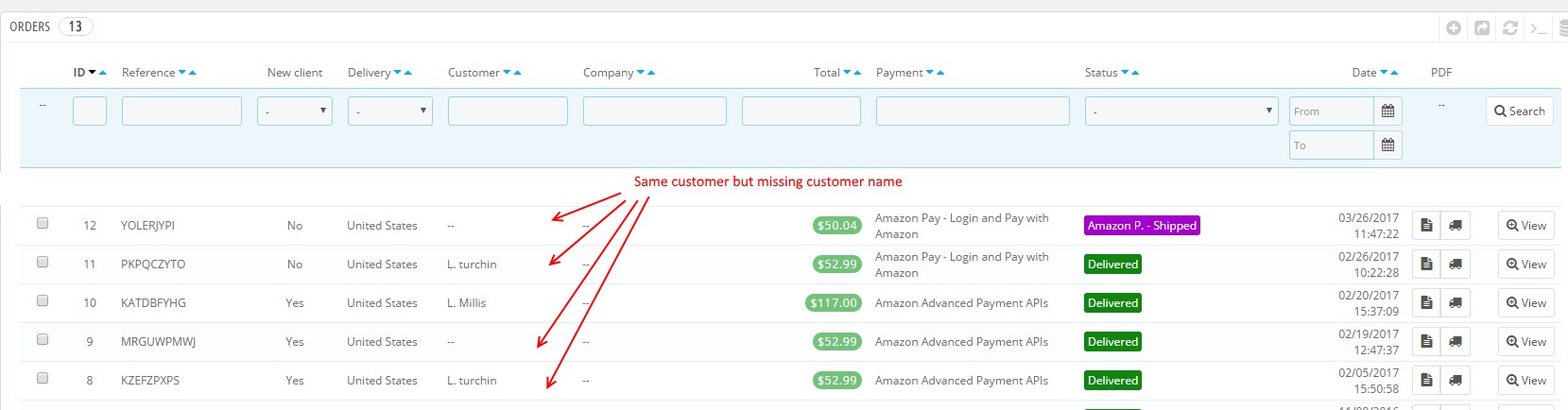Check the box for order MRGUWPMWJ
The image size is (1568, 410).
[x=43, y=340]
